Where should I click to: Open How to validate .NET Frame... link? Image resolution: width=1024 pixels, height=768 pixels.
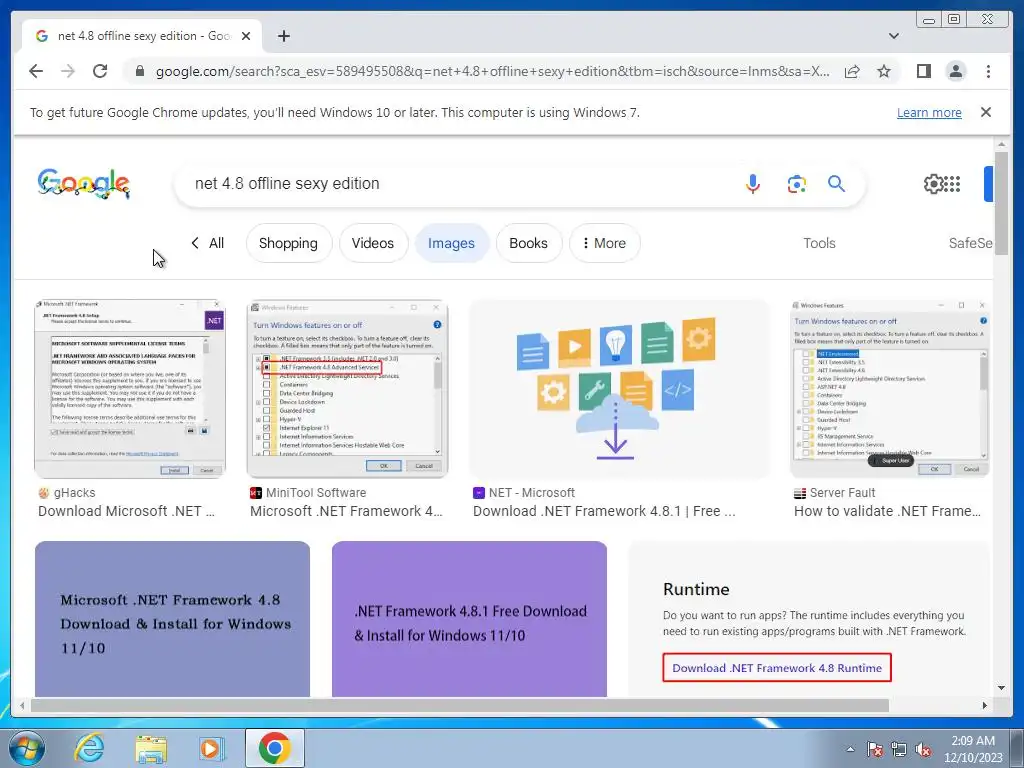[x=887, y=511]
